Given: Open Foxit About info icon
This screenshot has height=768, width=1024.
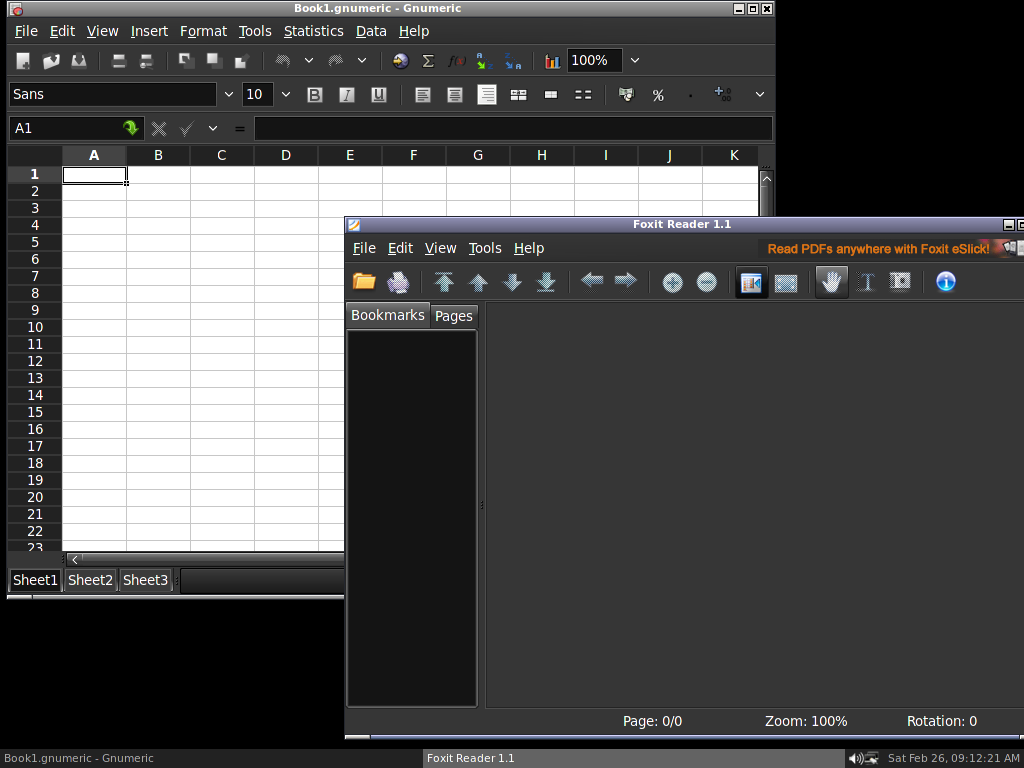Looking at the screenshot, I should (946, 281).
